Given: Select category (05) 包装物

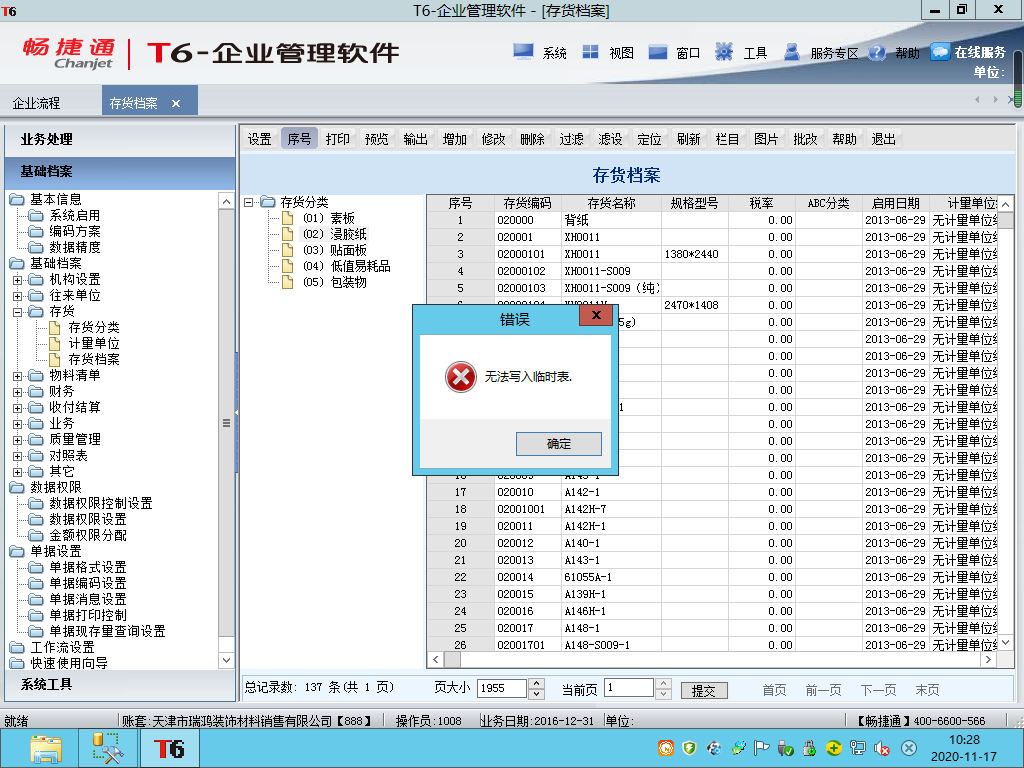Looking at the screenshot, I should pyautogui.click(x=334, y=282).
